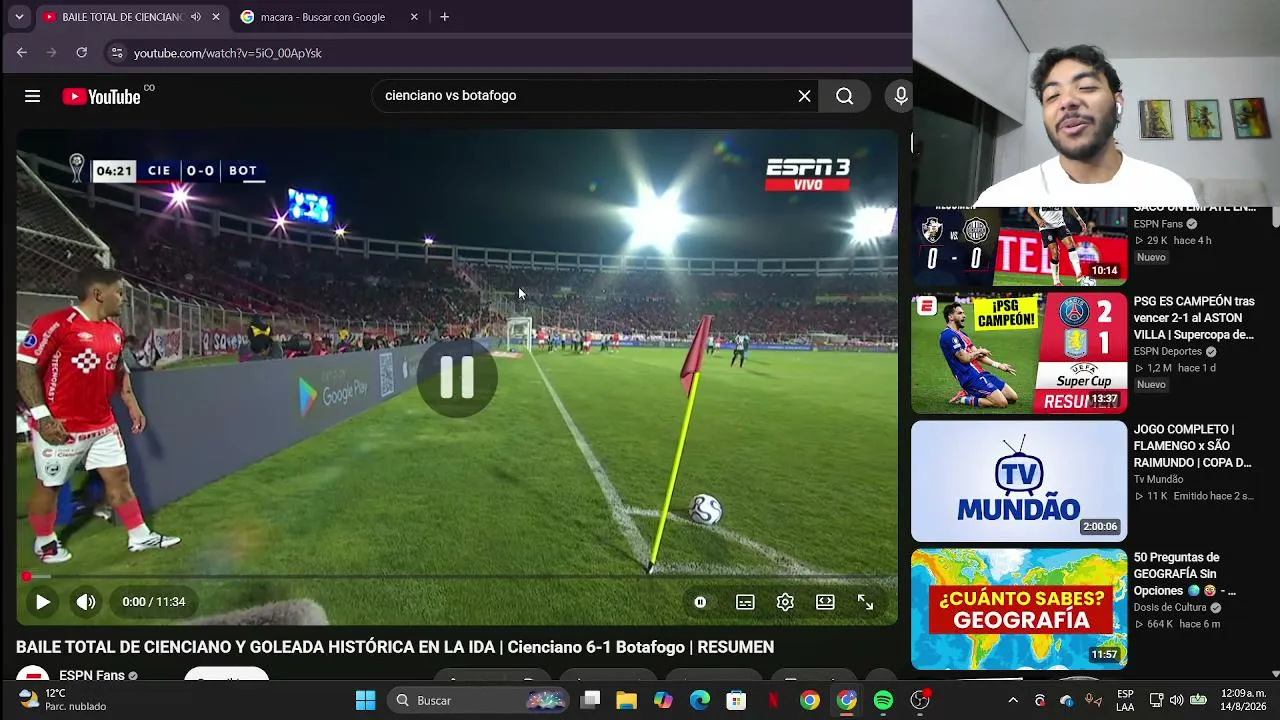Mute the tab via its audio speaker icon

point(196,17)
